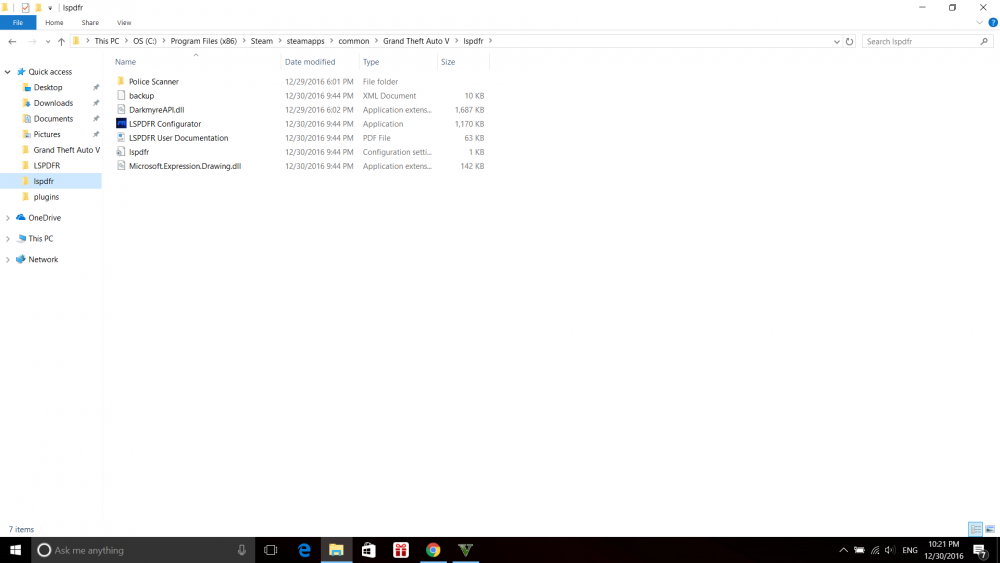Open Windows Start menu
This screenshot has width=1000, height=563.
pos(15,550)
